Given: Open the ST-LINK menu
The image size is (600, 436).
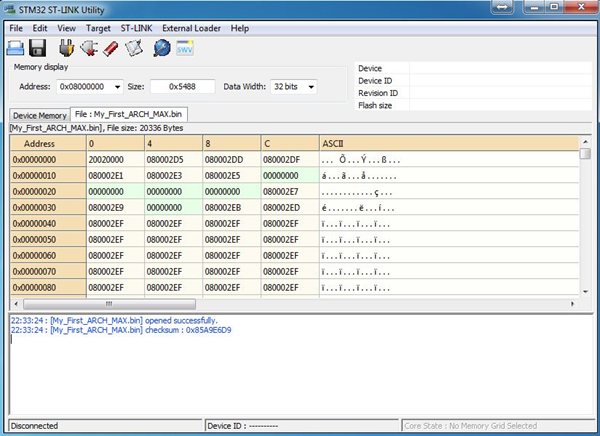Looking at the screenshot, I should point(136,28).
